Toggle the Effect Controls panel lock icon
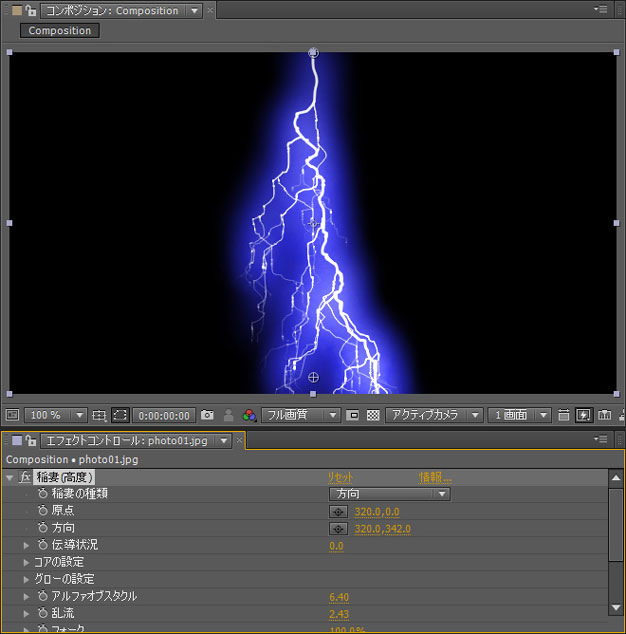626x634 pixels. [x=31, y=440]
